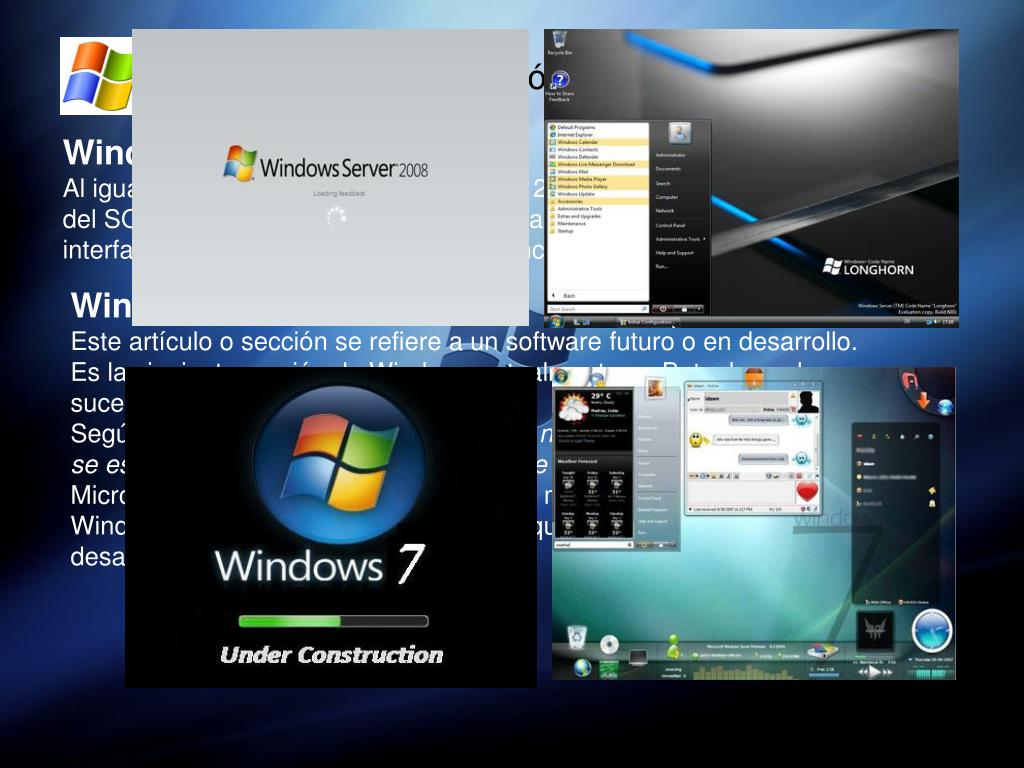Expand the Accessories folder in Start menu

click(599, 201)
